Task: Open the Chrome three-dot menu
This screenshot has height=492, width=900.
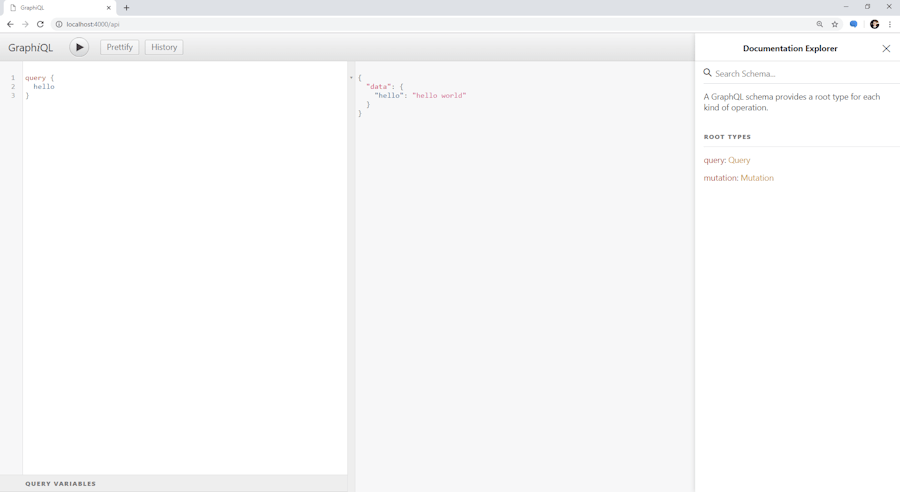Action: (x=890, y=24)
